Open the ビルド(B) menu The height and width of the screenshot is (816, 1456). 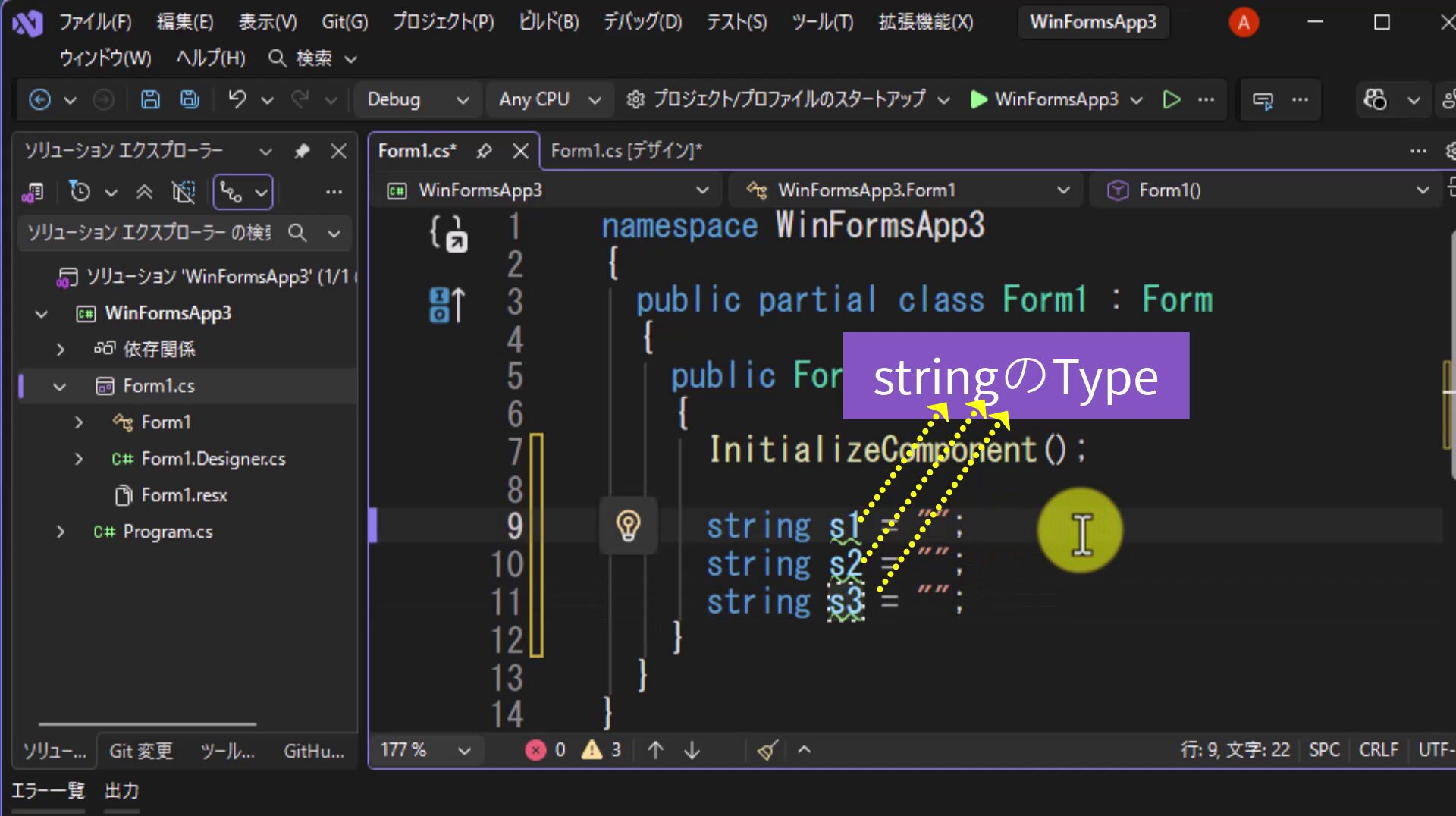548,22
